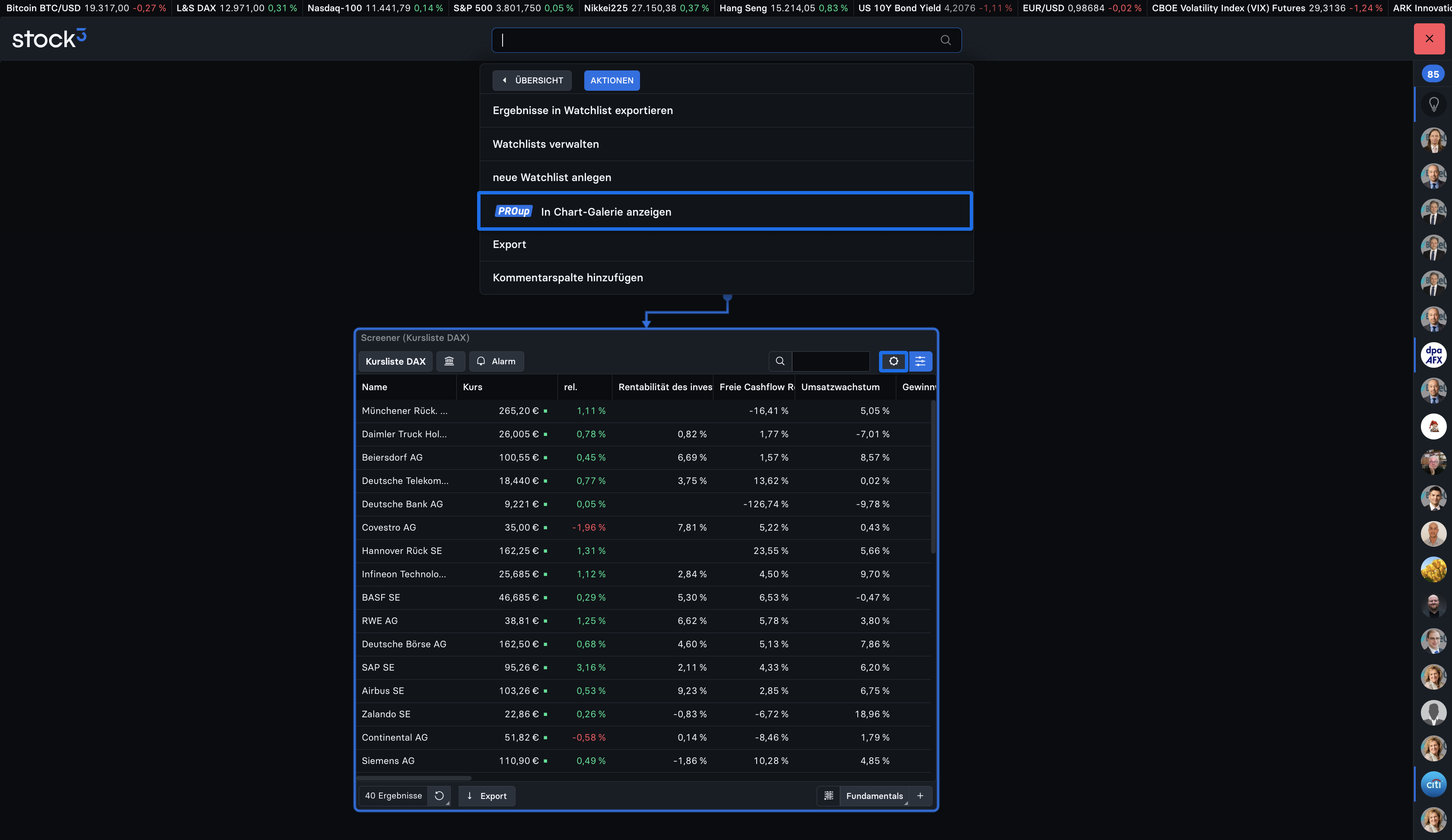Go back via the ÜBERSICHT button
This screenshot has width=1452, height=840.
532,81
